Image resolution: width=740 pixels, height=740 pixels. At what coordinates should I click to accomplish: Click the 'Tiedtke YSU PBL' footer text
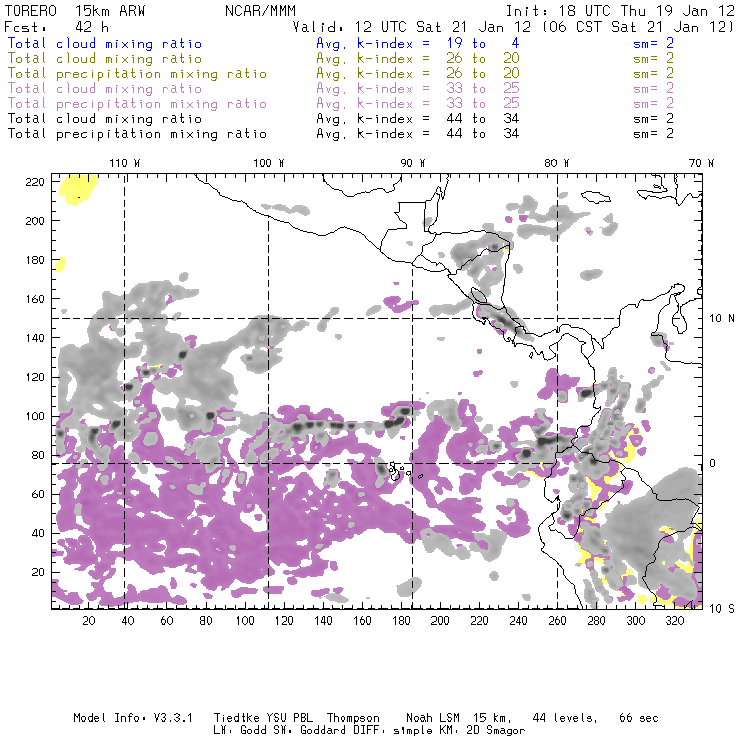click(x=263, y=718)
